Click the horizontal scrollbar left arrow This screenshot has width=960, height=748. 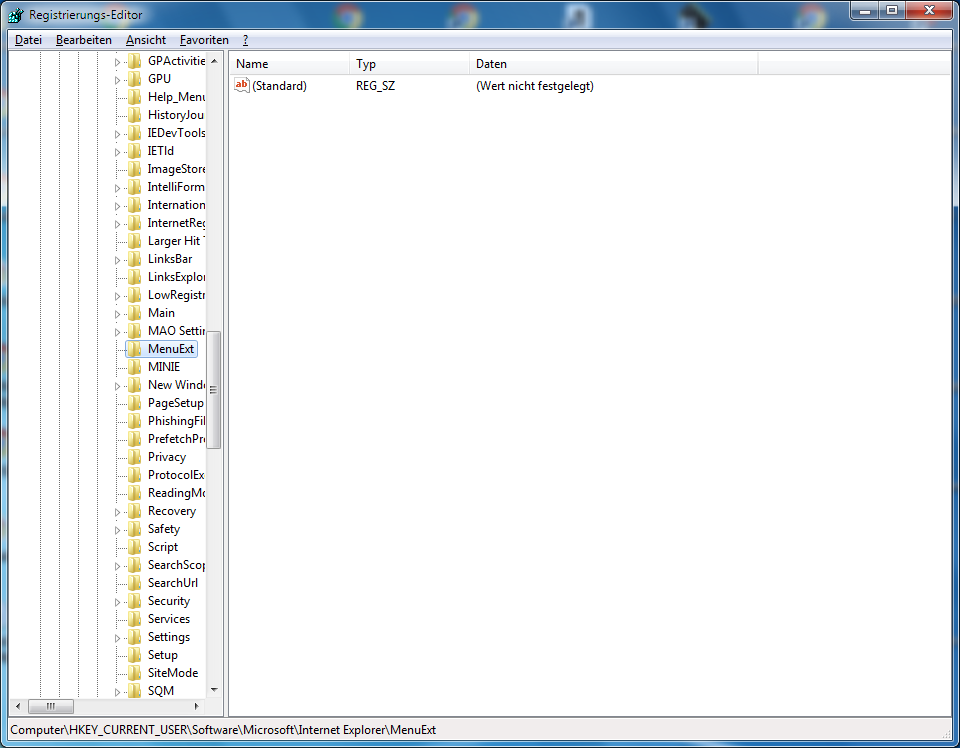point(18,706)
